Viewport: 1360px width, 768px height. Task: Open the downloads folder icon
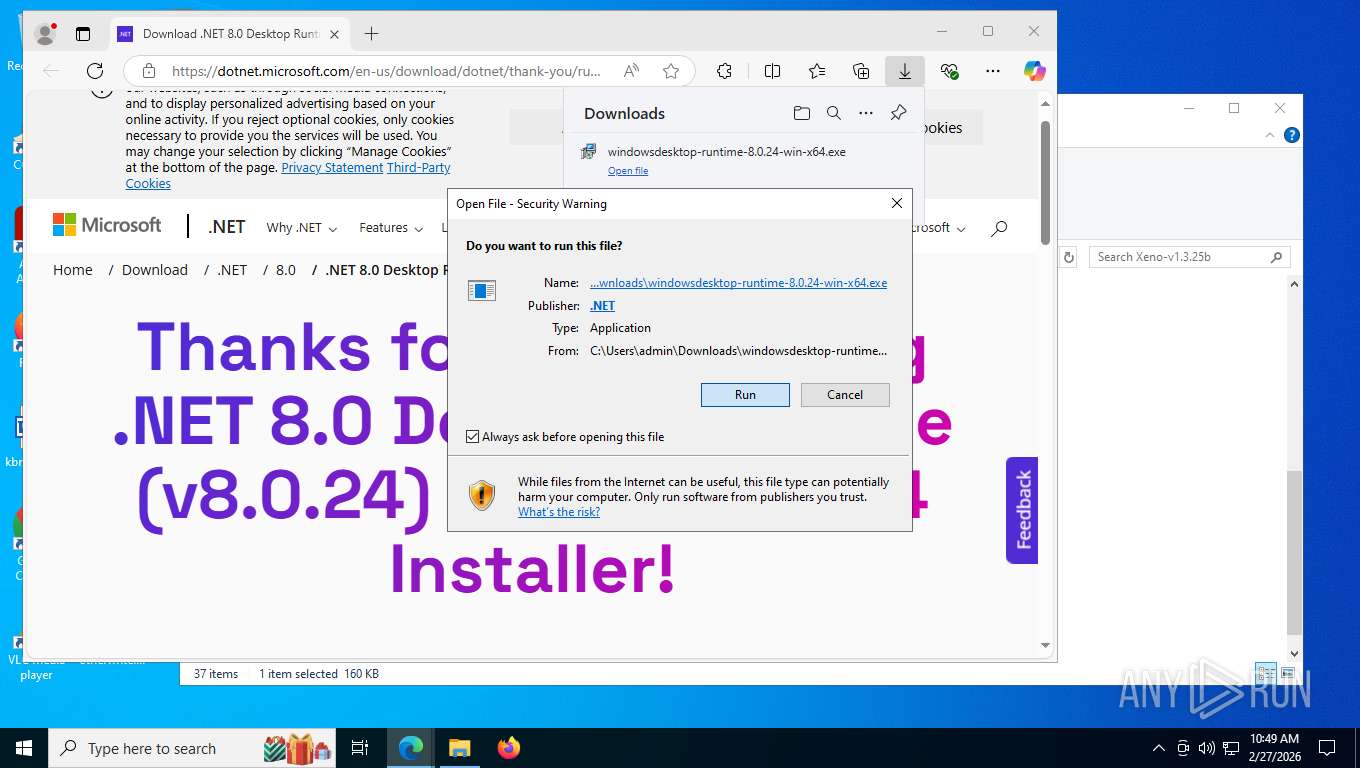pyautogui.click(x=801, y=113)
